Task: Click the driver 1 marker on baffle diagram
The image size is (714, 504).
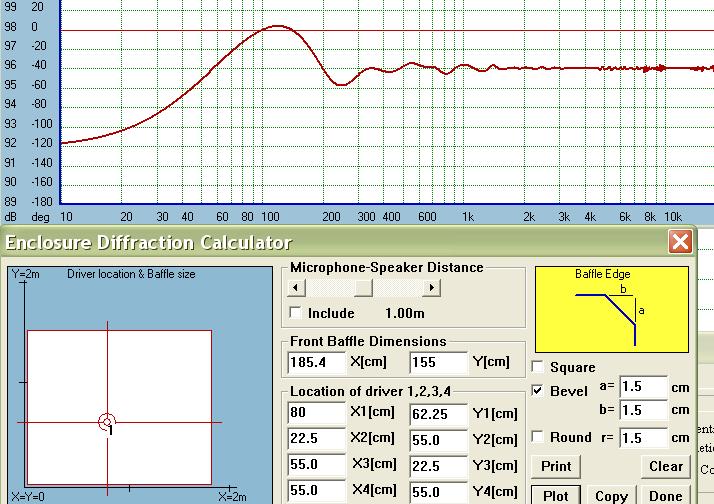Action: tap(107, 422)
